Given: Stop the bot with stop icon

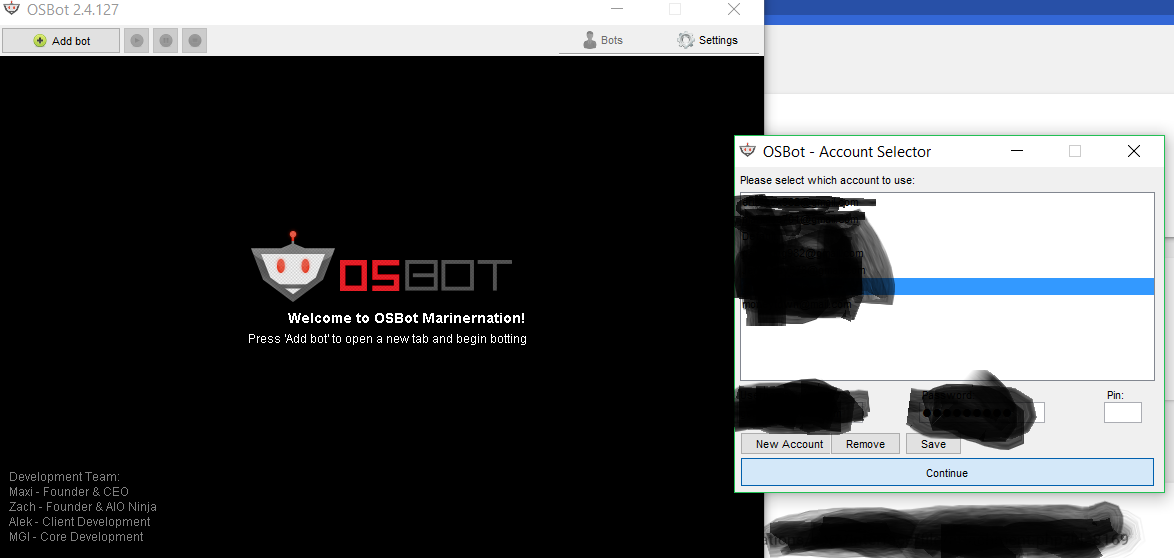Looking at the screenshot, I should tap(195, 40).
